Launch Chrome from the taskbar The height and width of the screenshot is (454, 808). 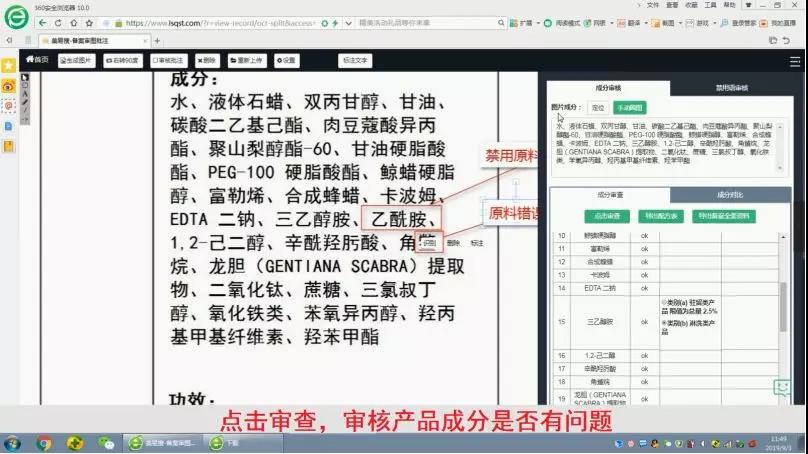point(44,443)
